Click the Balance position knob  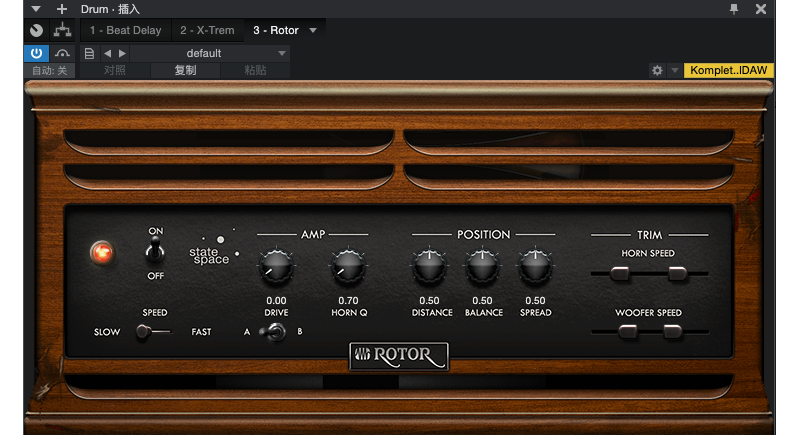(482, 266)
